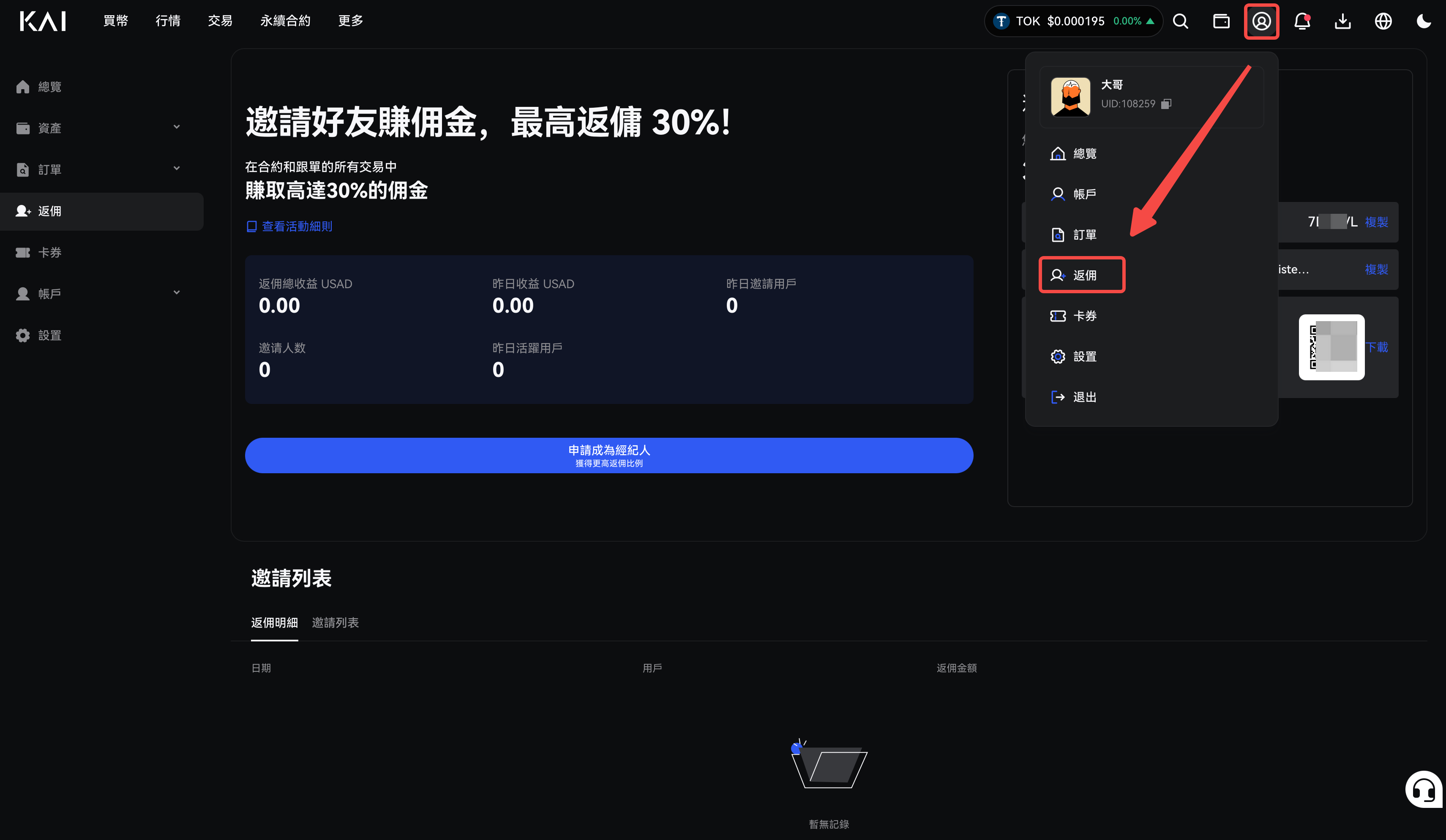The image size is (1446, 840).
Task: Click the download app icon
Action: click(x=1343, y=21)
